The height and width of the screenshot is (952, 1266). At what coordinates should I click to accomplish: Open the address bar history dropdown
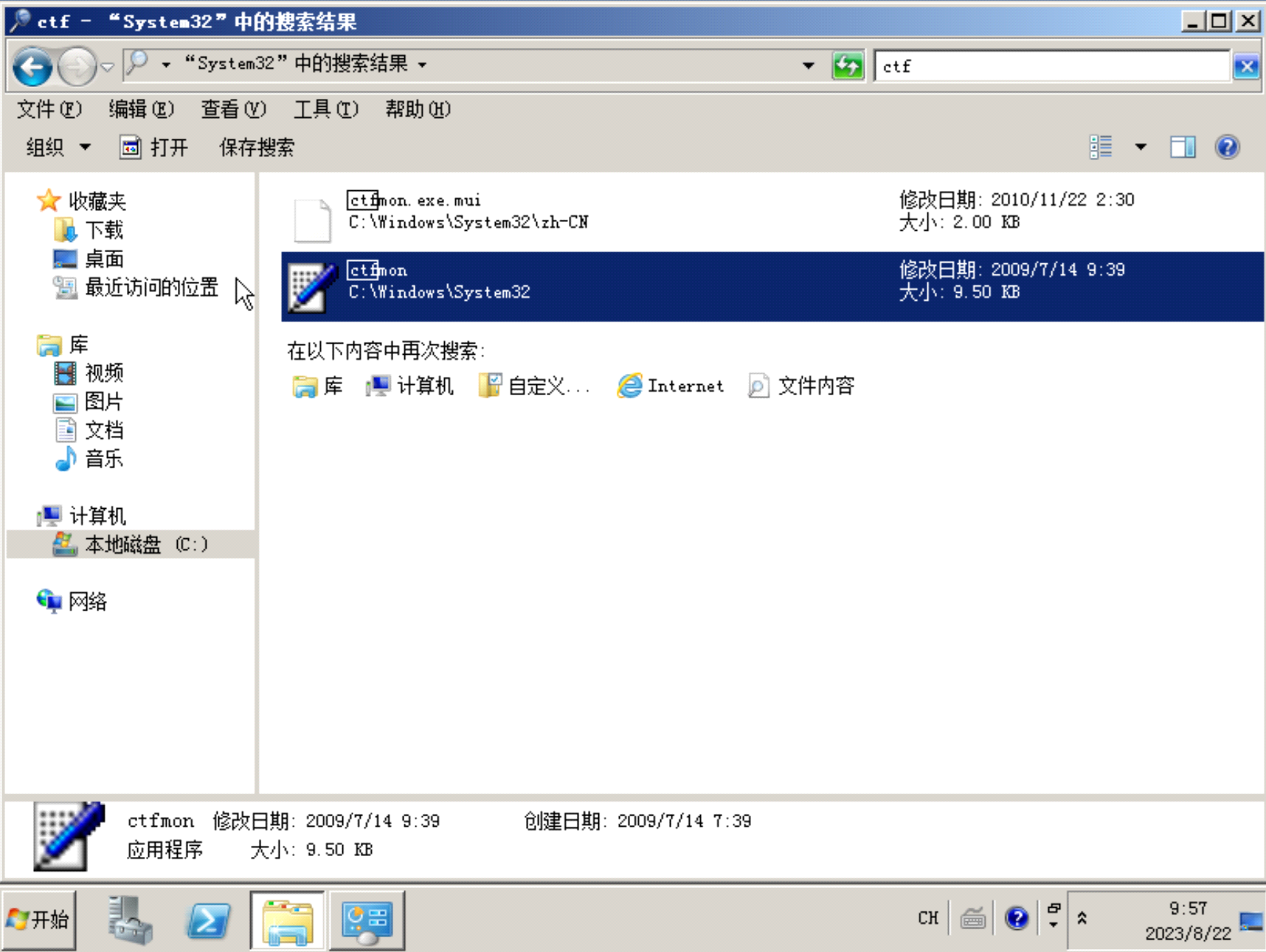(x=807, y=65)
